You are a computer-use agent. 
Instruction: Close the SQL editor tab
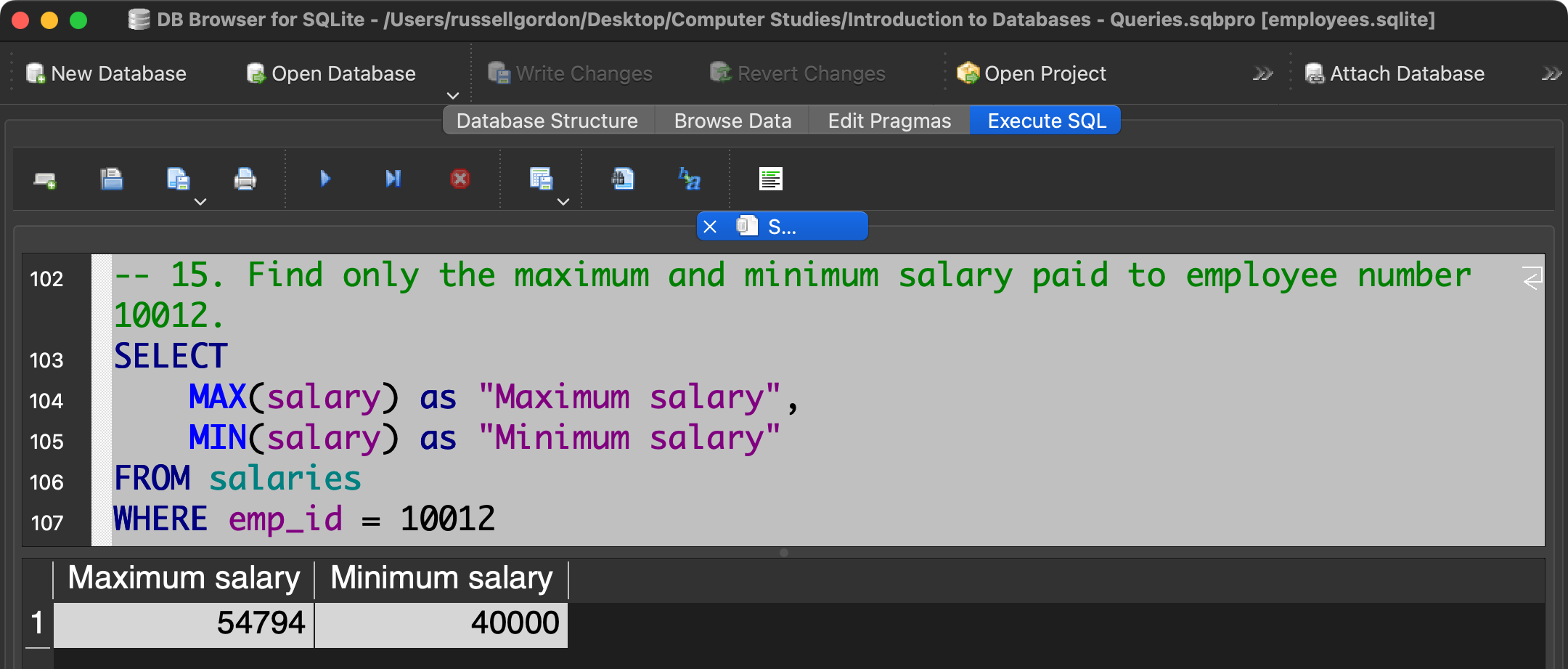point(710,227)
